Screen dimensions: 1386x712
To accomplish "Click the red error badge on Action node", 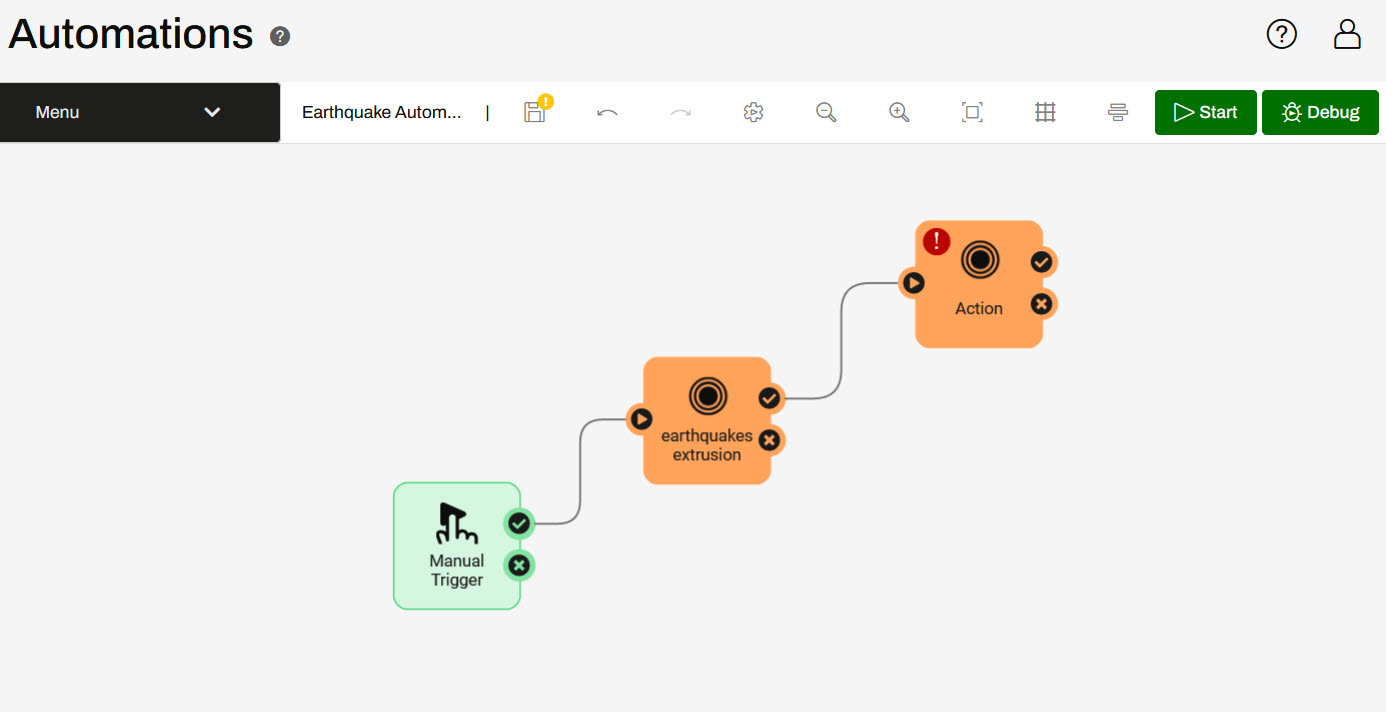I will tap(936, 241).
